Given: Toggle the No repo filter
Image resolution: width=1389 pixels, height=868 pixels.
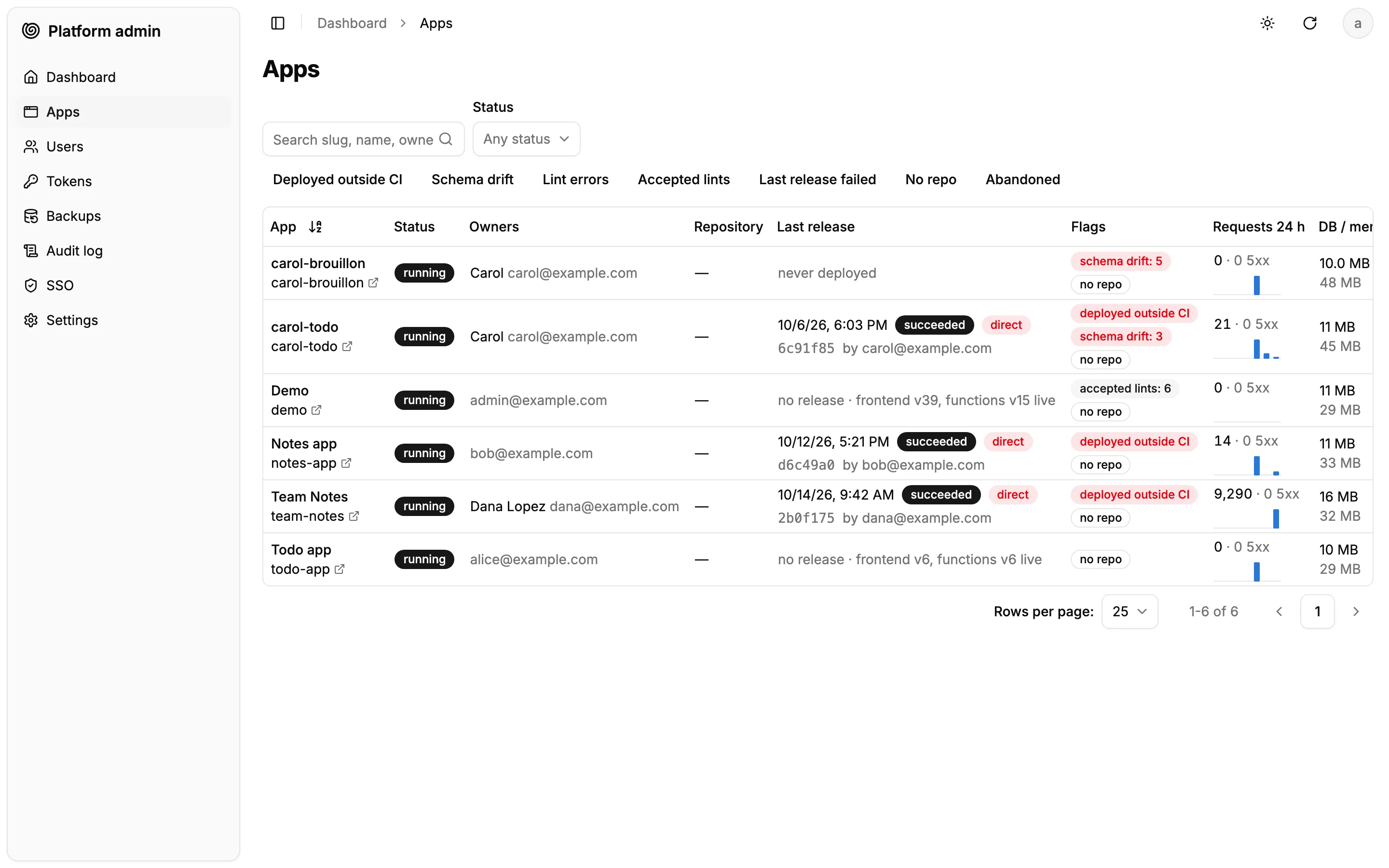Looking at the screenshot, I should pyautogui.click(x=930, y=179).
